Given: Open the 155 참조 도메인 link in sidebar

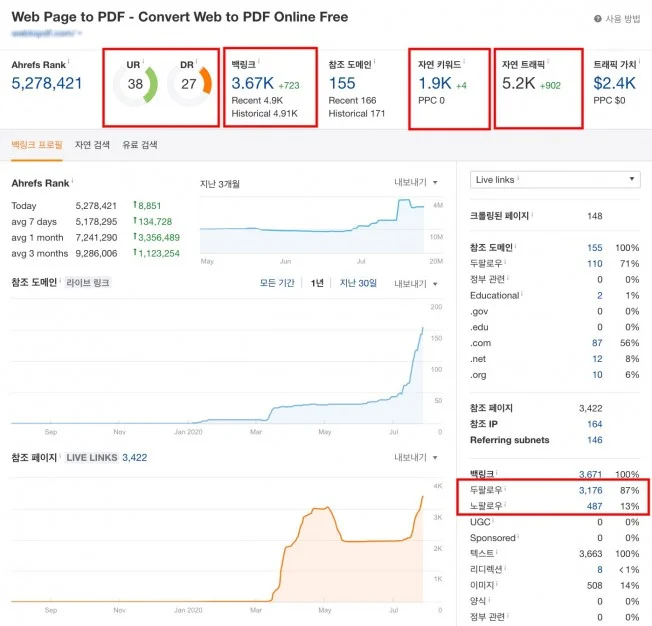Looking at the screenshot, I should 595,247.
